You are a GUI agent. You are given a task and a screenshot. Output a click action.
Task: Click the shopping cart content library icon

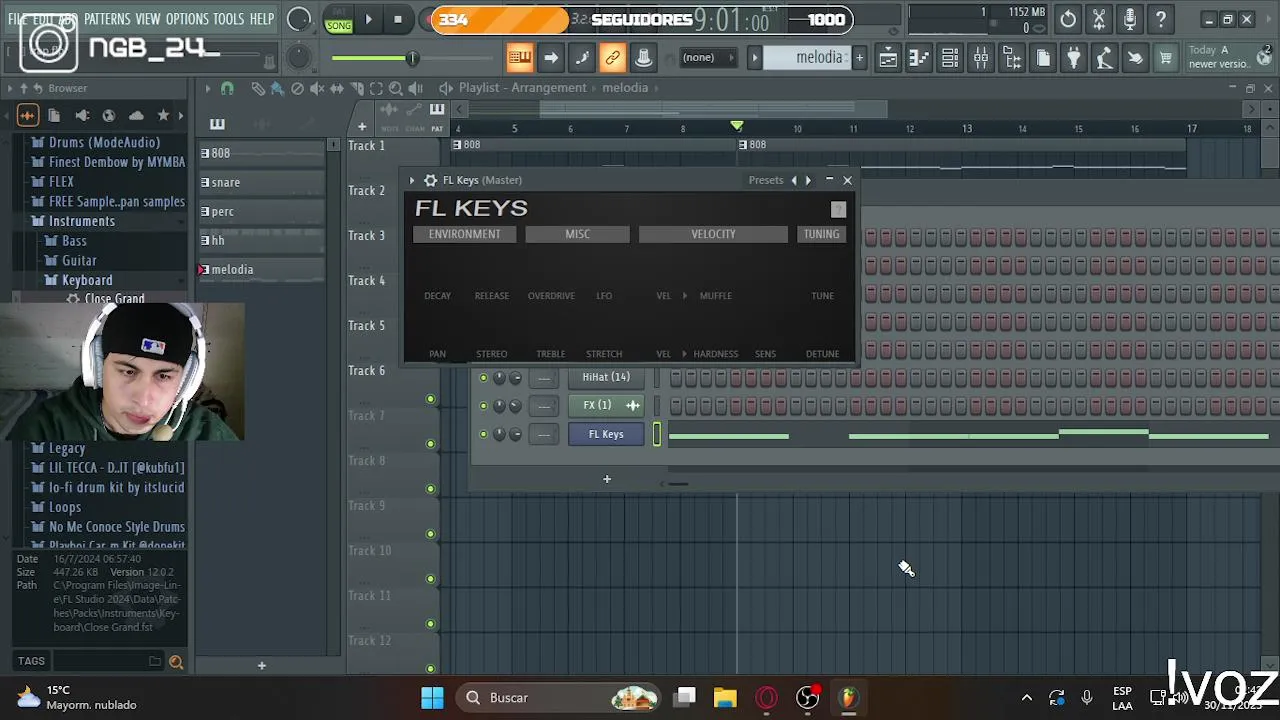[x=1166, y=59]
